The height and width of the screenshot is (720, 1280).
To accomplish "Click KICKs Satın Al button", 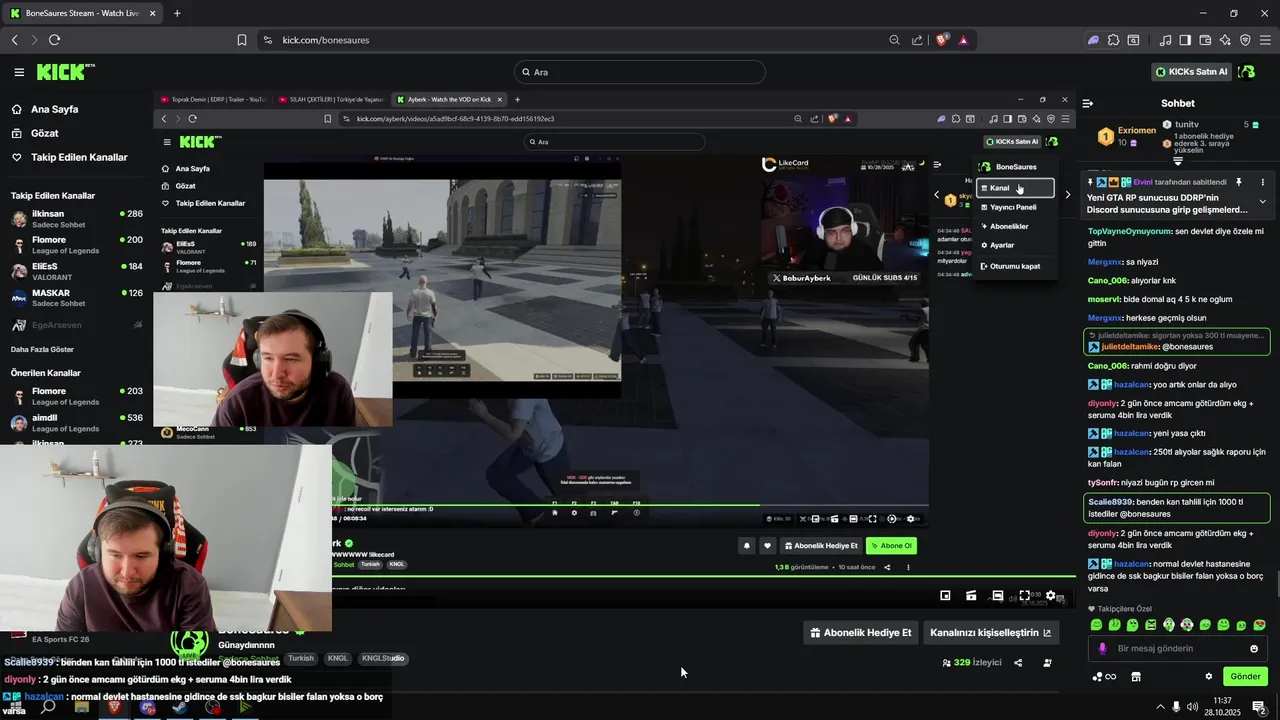I will 1190,72.
